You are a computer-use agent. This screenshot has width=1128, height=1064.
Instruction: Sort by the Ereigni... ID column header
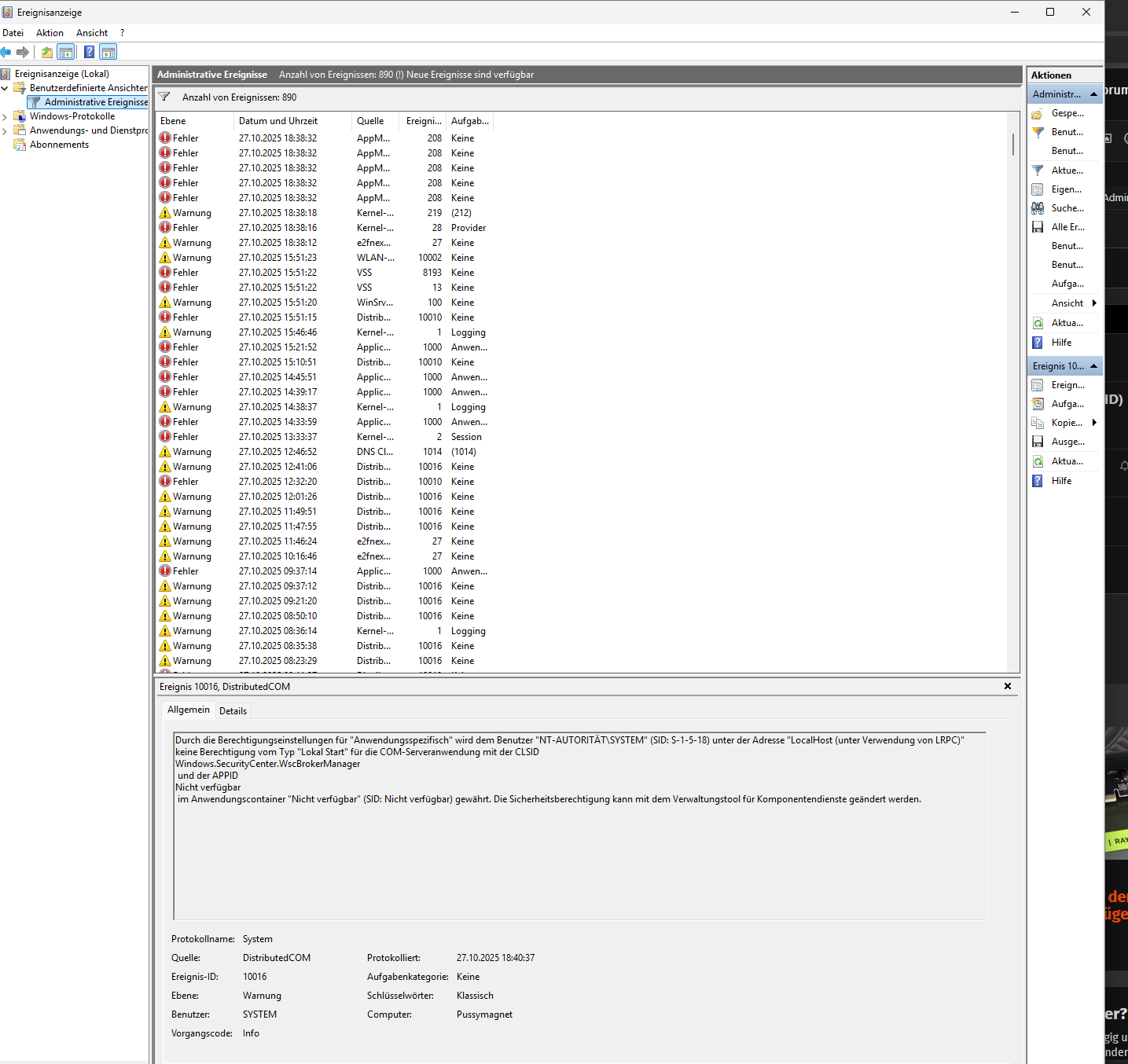pyautogui.click(x=424, y=121)
